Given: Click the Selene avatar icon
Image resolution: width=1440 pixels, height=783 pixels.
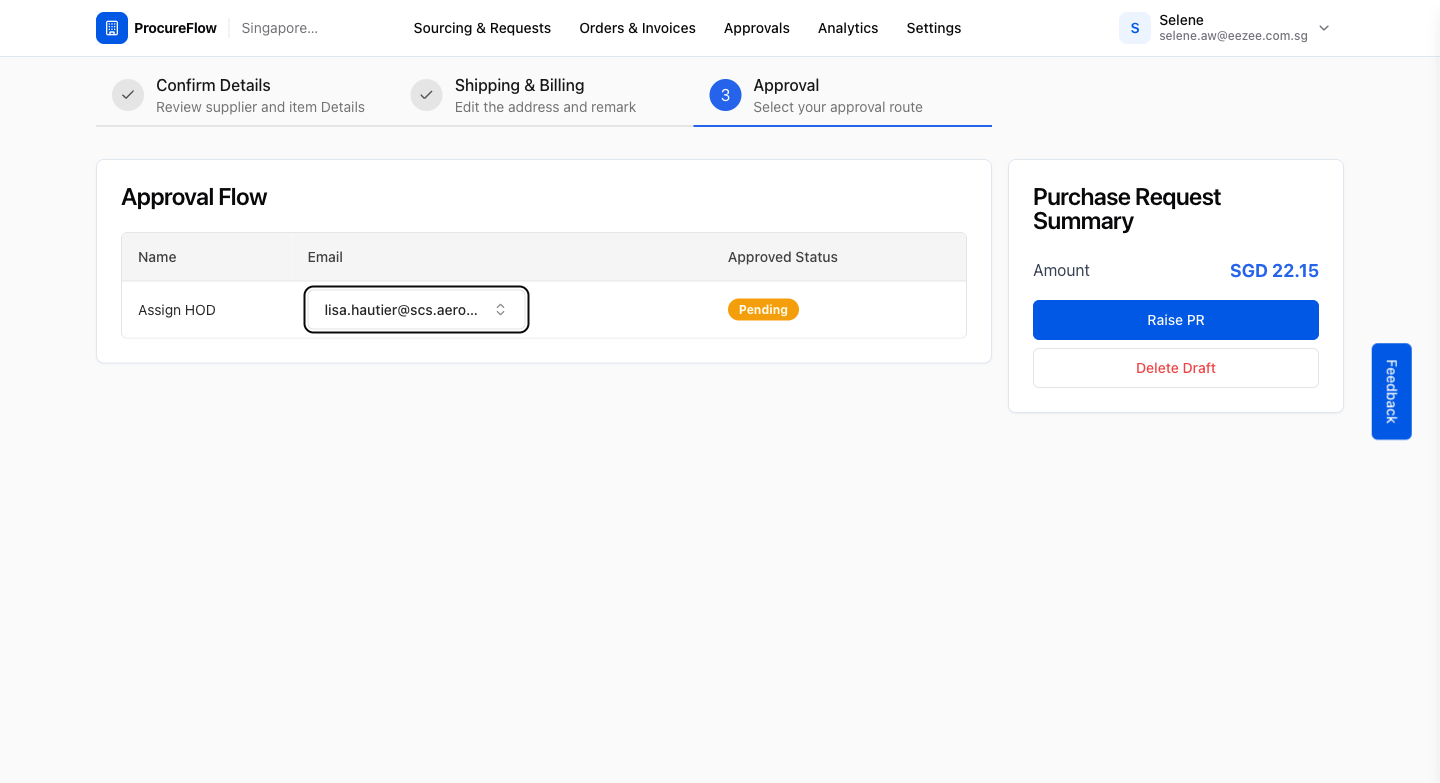Looking at the screenshot, I should [x=1135, y=28].
